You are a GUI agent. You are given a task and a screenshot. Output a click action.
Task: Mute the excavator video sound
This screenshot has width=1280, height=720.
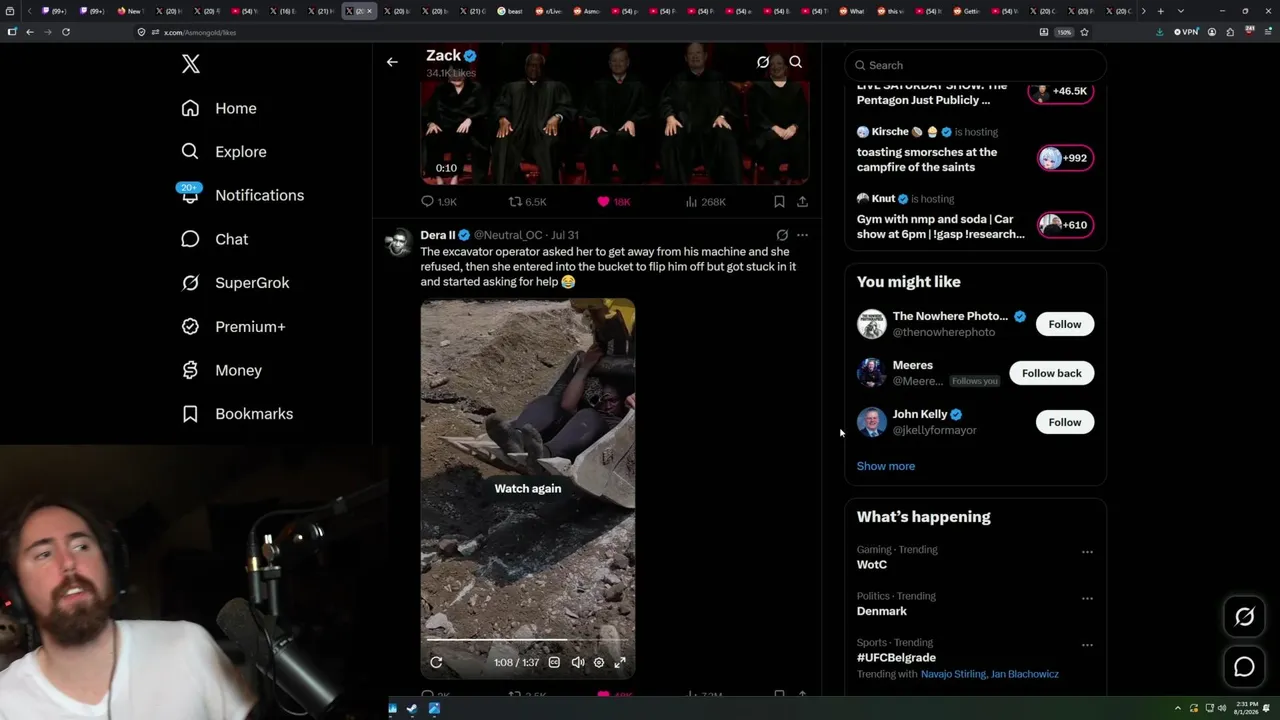point(577,662)
